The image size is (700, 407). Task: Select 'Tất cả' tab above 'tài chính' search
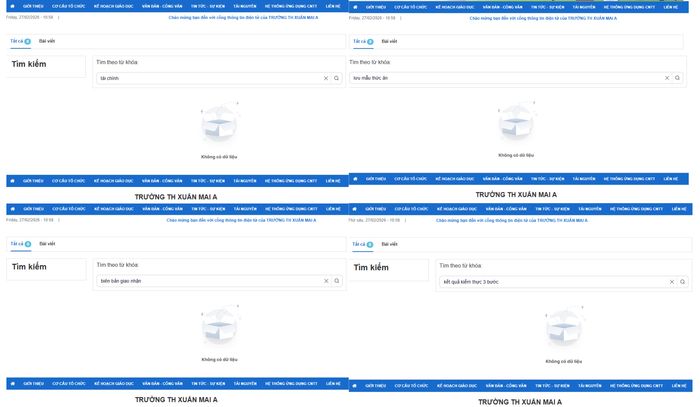click(x=19, y=41)
